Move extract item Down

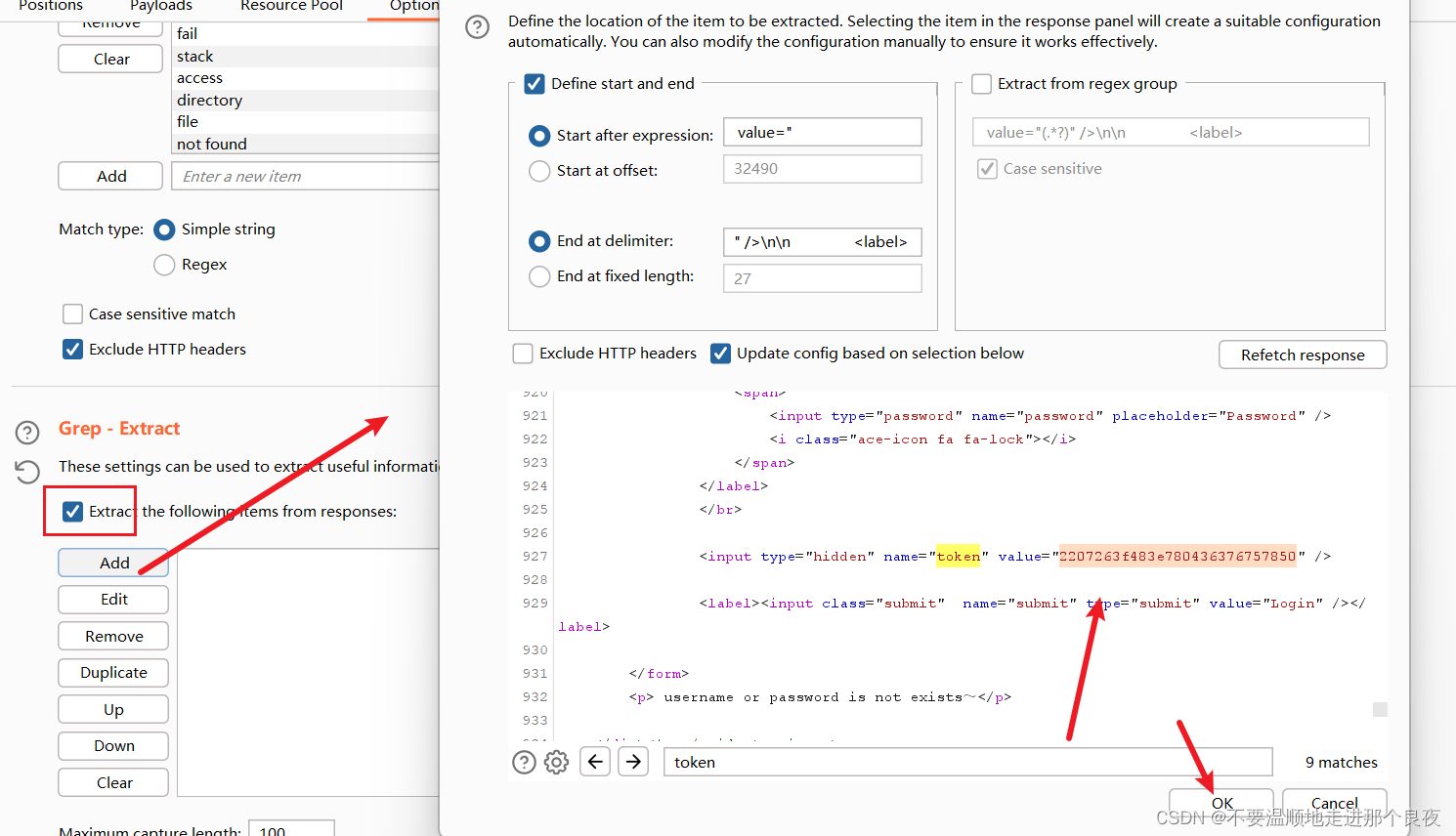[113, 746]
